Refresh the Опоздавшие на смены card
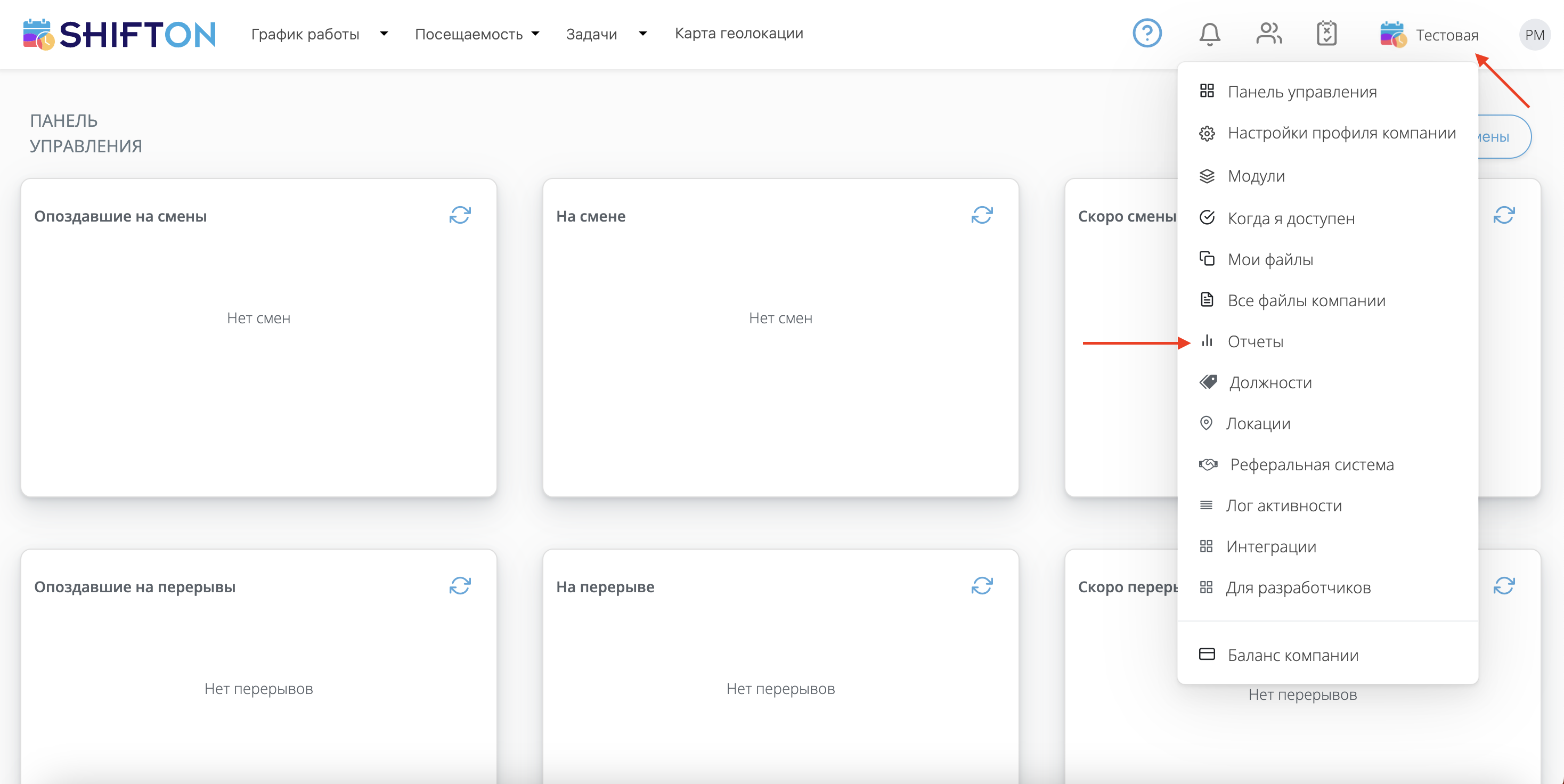 [x=460, y=215]
